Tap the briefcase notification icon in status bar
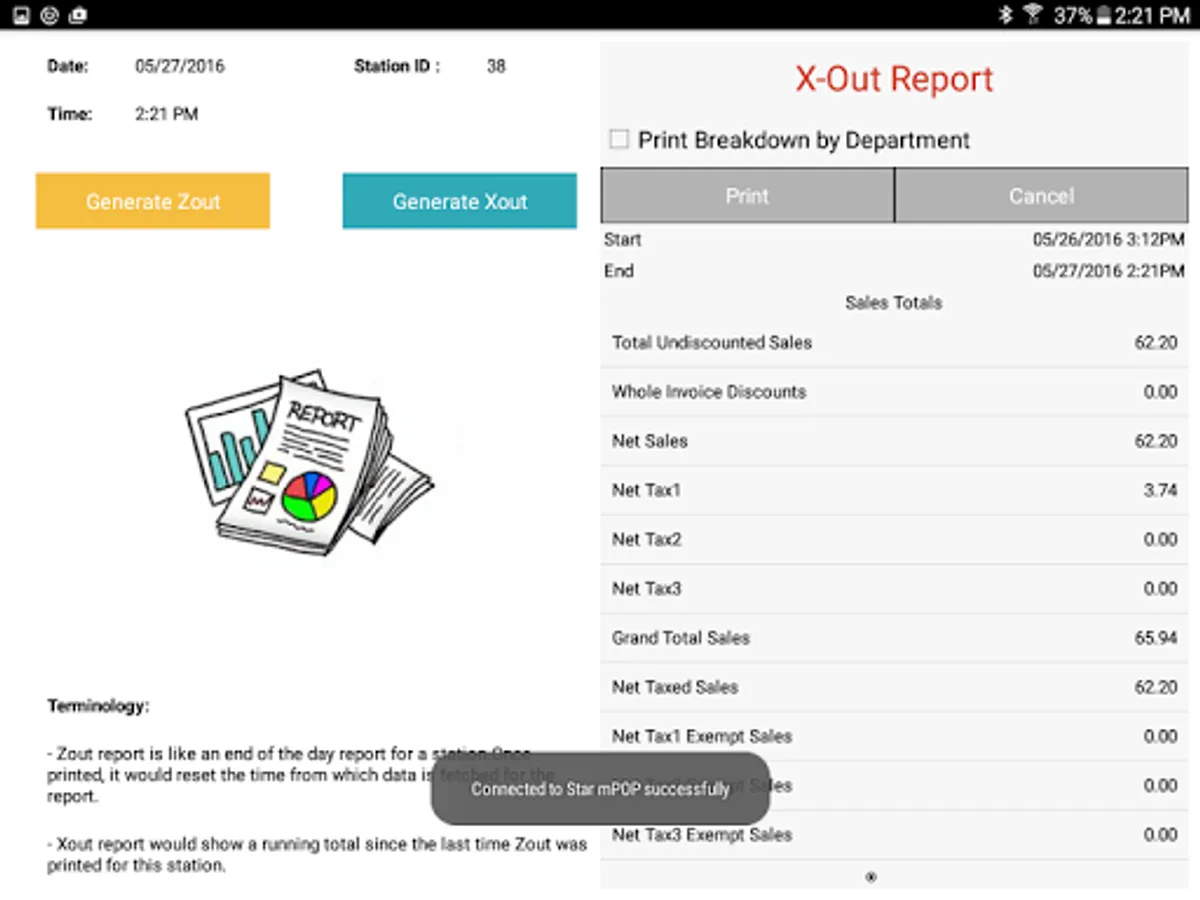This screenshot has height=900, width=1200. pos(78,15)
